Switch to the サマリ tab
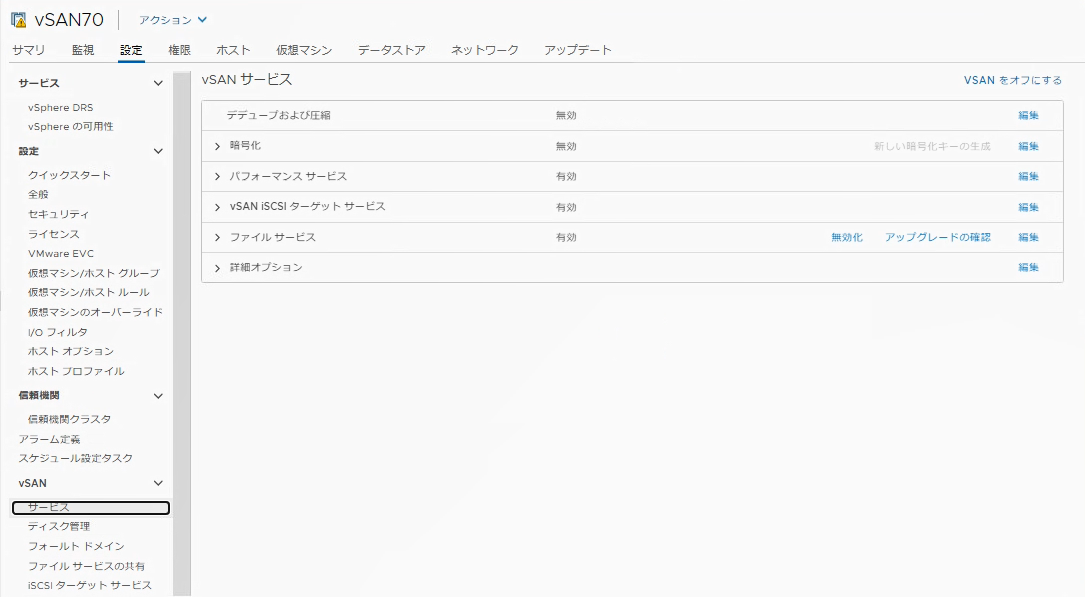 pyautogui.click(x=28, y=50)
